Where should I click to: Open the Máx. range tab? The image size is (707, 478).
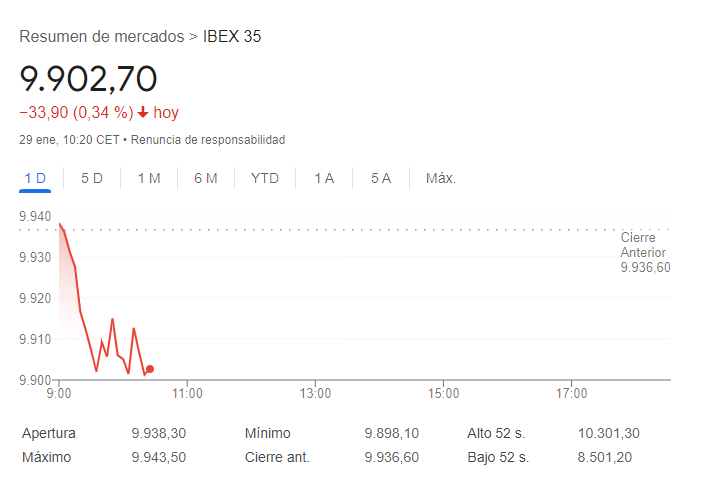pyautogui.click(x=441, y=179)
